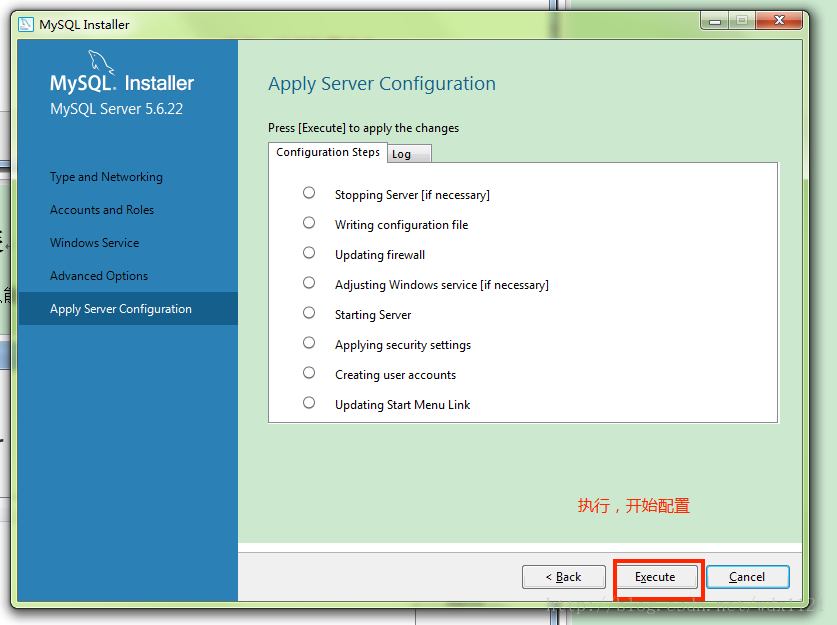
Task: Click the MySQL dolphin logo
Action: point(101,62)
